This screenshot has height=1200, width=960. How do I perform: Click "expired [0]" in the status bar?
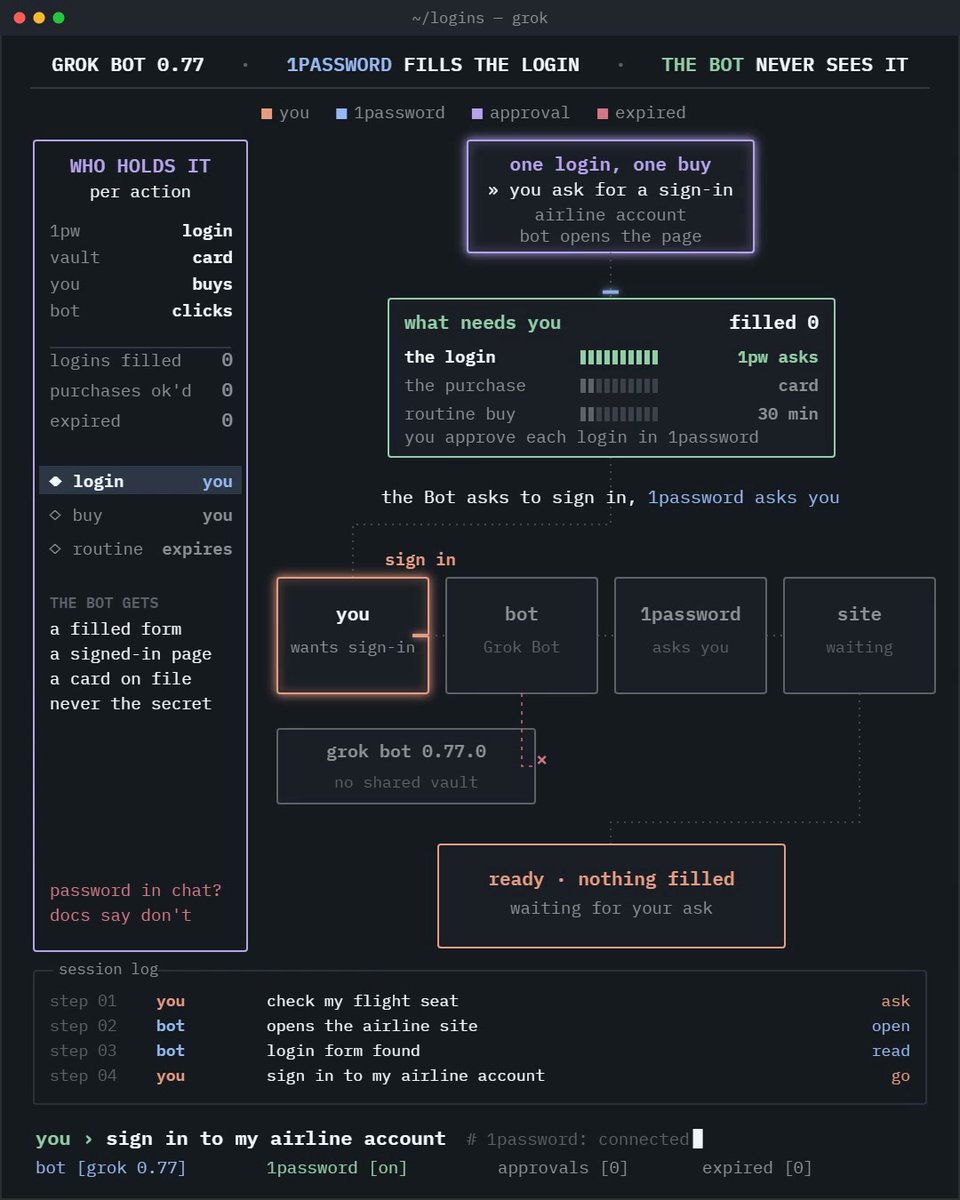point(757,1168)
